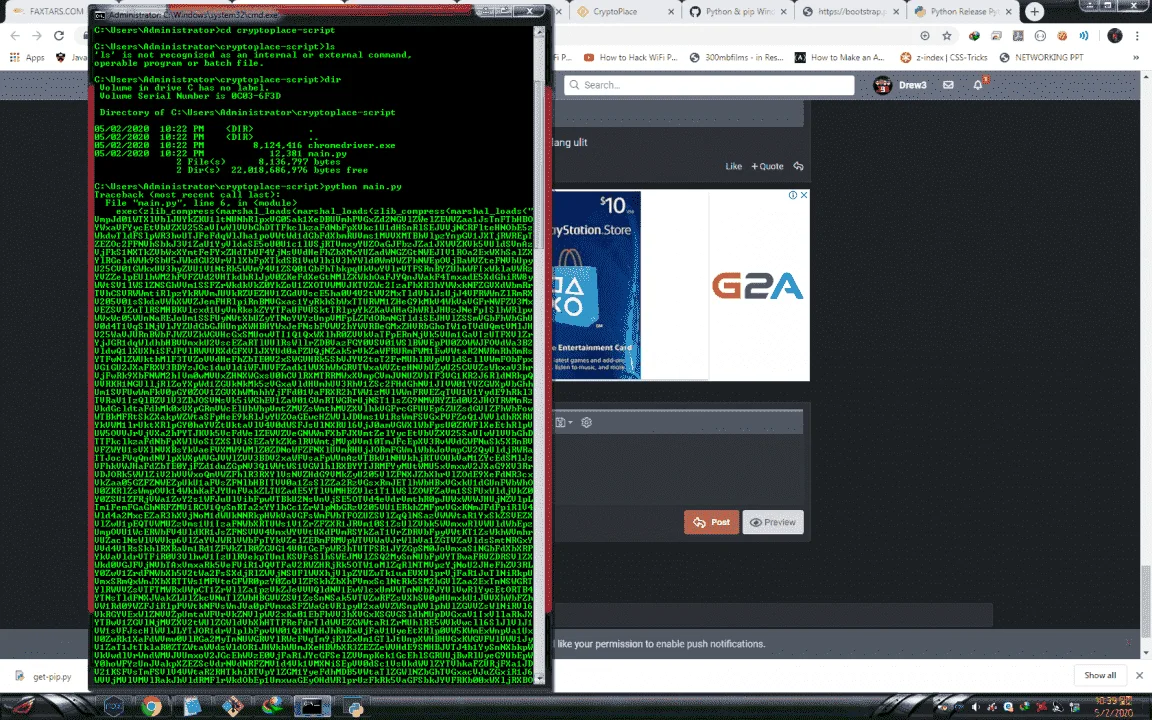1152x720 pixels.
Task: Click the blue sound-wave extension icon
Action: tap(1084, 35)
